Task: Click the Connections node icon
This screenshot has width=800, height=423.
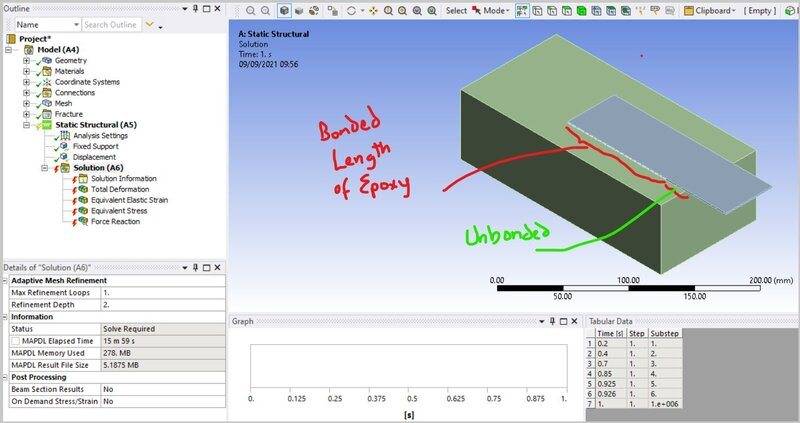Action: point(46,92)
